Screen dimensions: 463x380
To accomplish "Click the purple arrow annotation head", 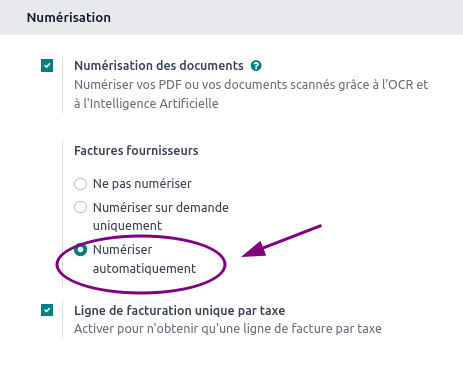I will click(x=254, y=250).
